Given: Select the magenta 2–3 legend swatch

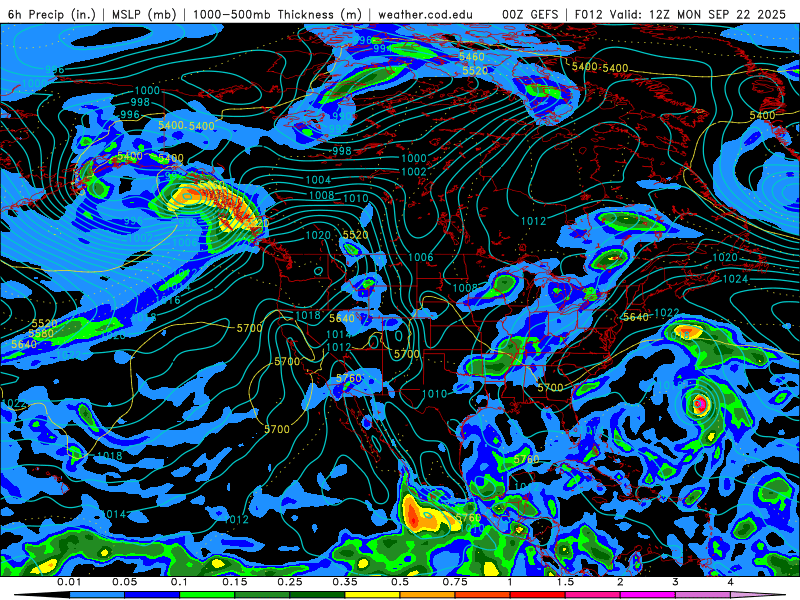Looking at the screenshot, I should [x=648, y=595].
